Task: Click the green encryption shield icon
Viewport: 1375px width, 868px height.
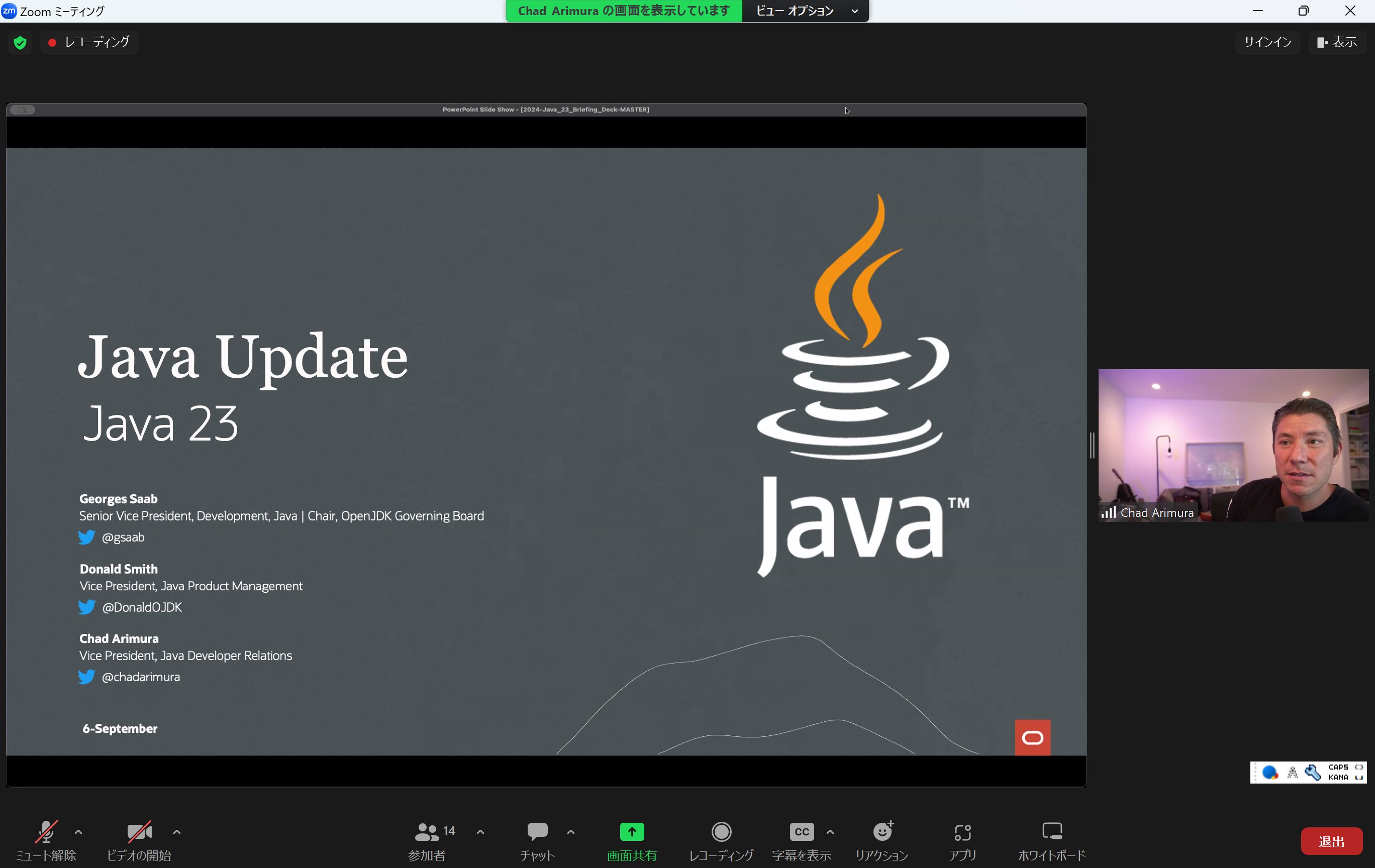Action: (x=20, y=43)
